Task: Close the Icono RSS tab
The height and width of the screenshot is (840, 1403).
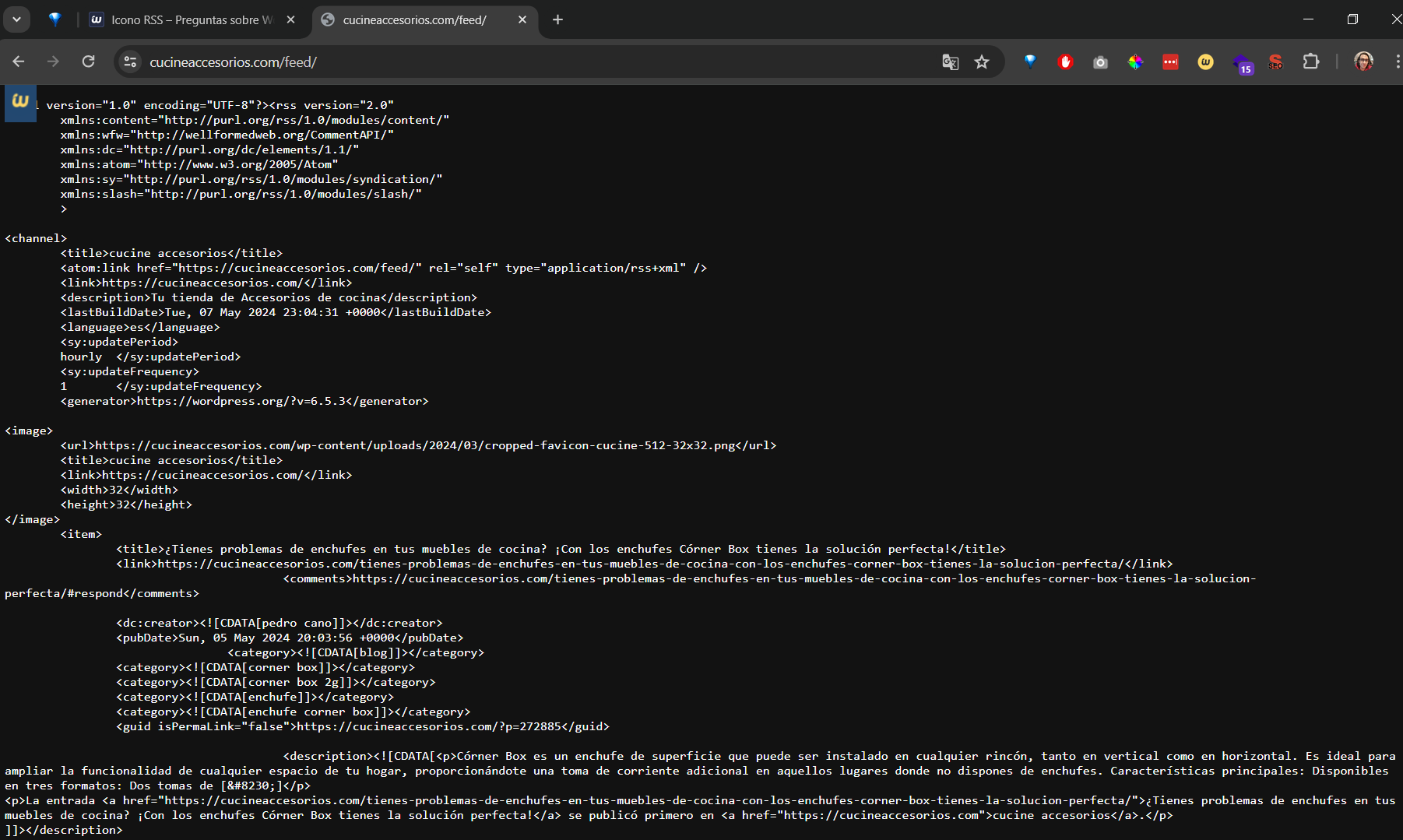Action: 290,19
